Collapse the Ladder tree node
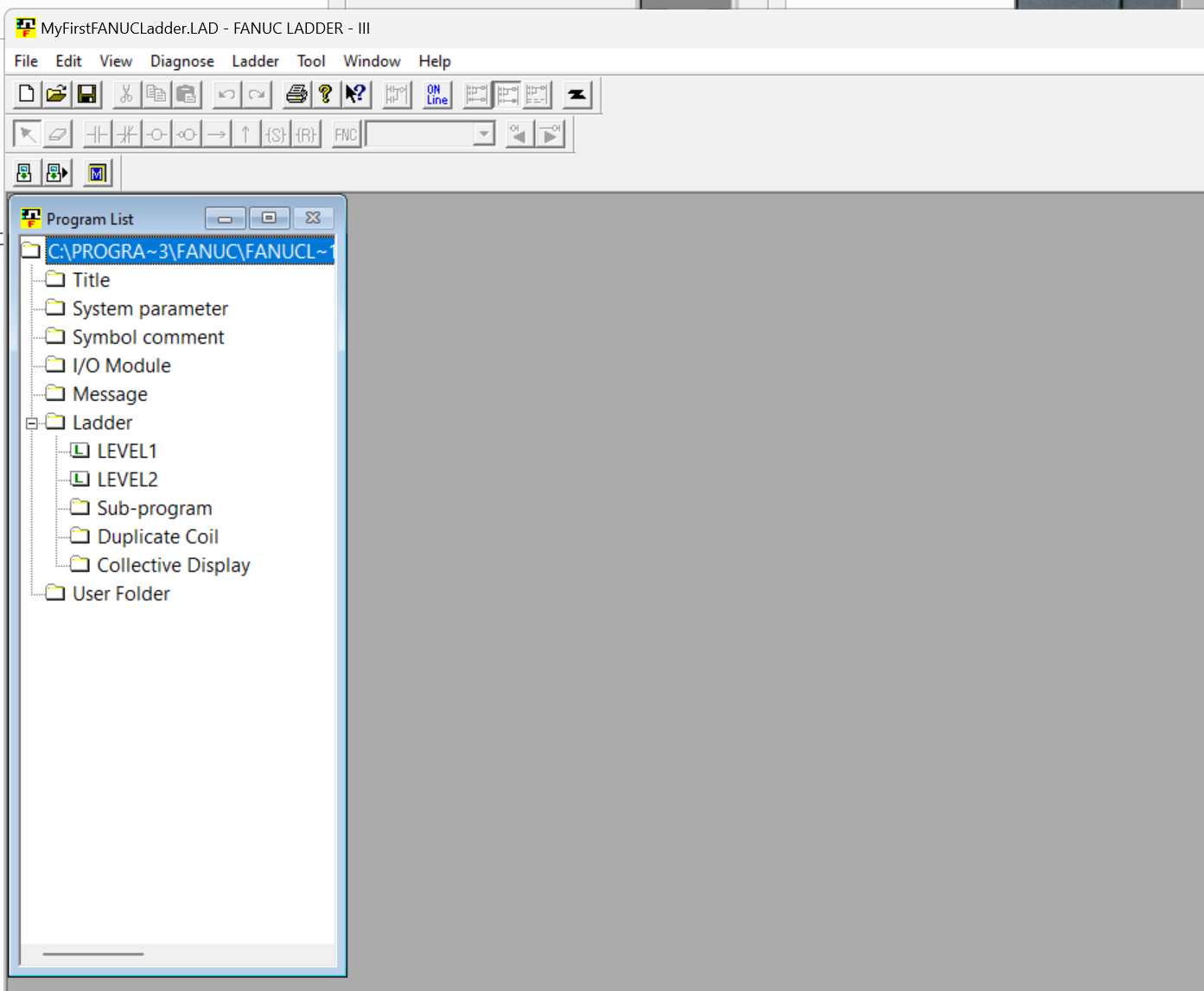The width and height of the screenshot is (1204, 991). click(32, 423)
